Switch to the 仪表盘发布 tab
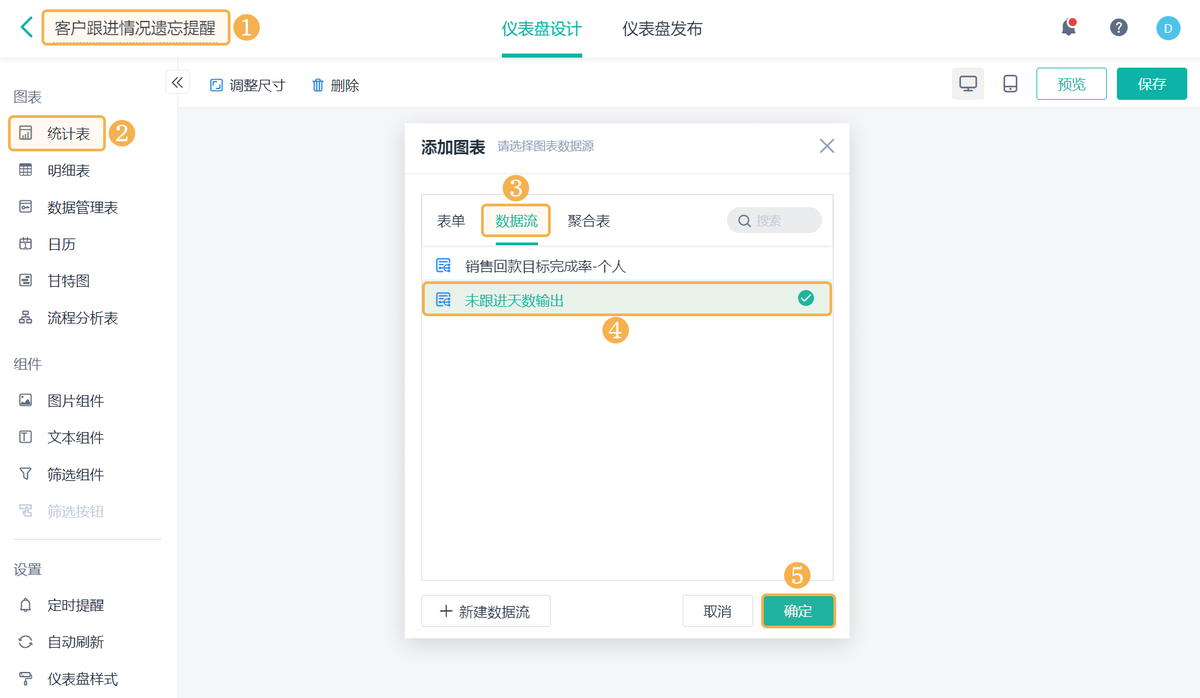Screen dimensions: 1200x698 (662, 29)
